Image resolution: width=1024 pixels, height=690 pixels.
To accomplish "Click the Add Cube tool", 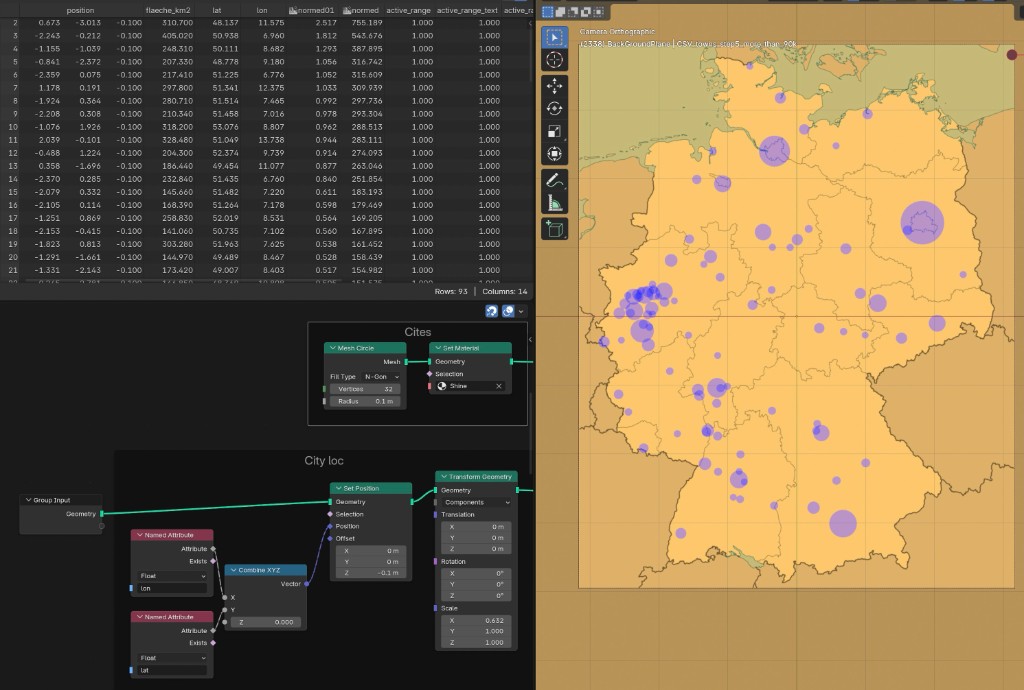I will point(554,230).
